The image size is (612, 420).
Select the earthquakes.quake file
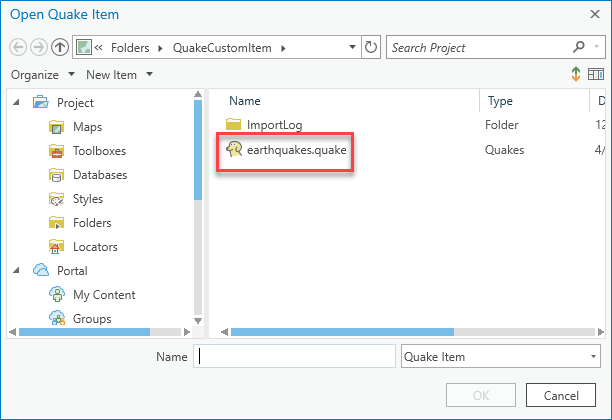coord(288,149)
